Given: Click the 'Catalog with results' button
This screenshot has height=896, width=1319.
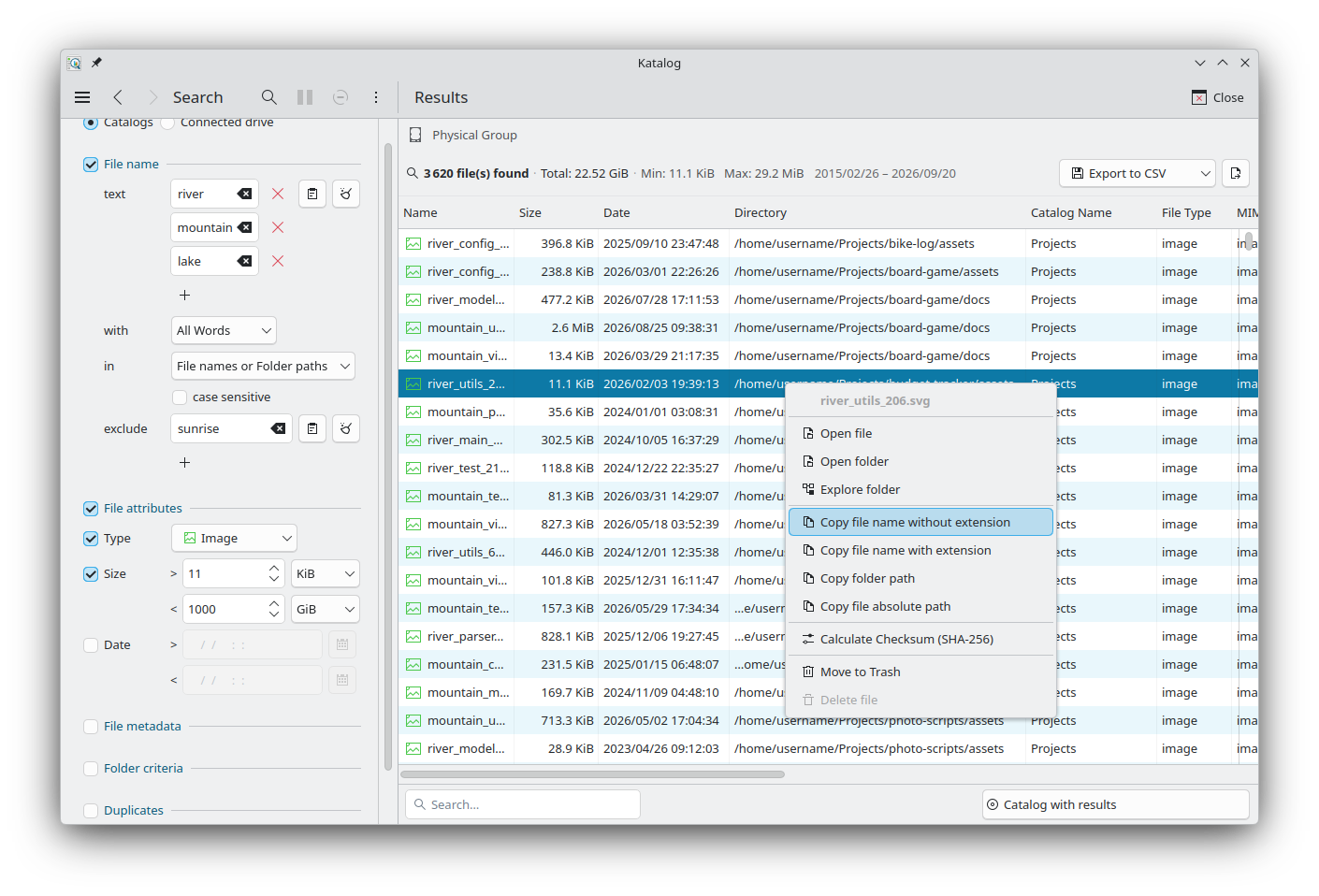Looking at the screenshot, I should (x=1115, y=804).
